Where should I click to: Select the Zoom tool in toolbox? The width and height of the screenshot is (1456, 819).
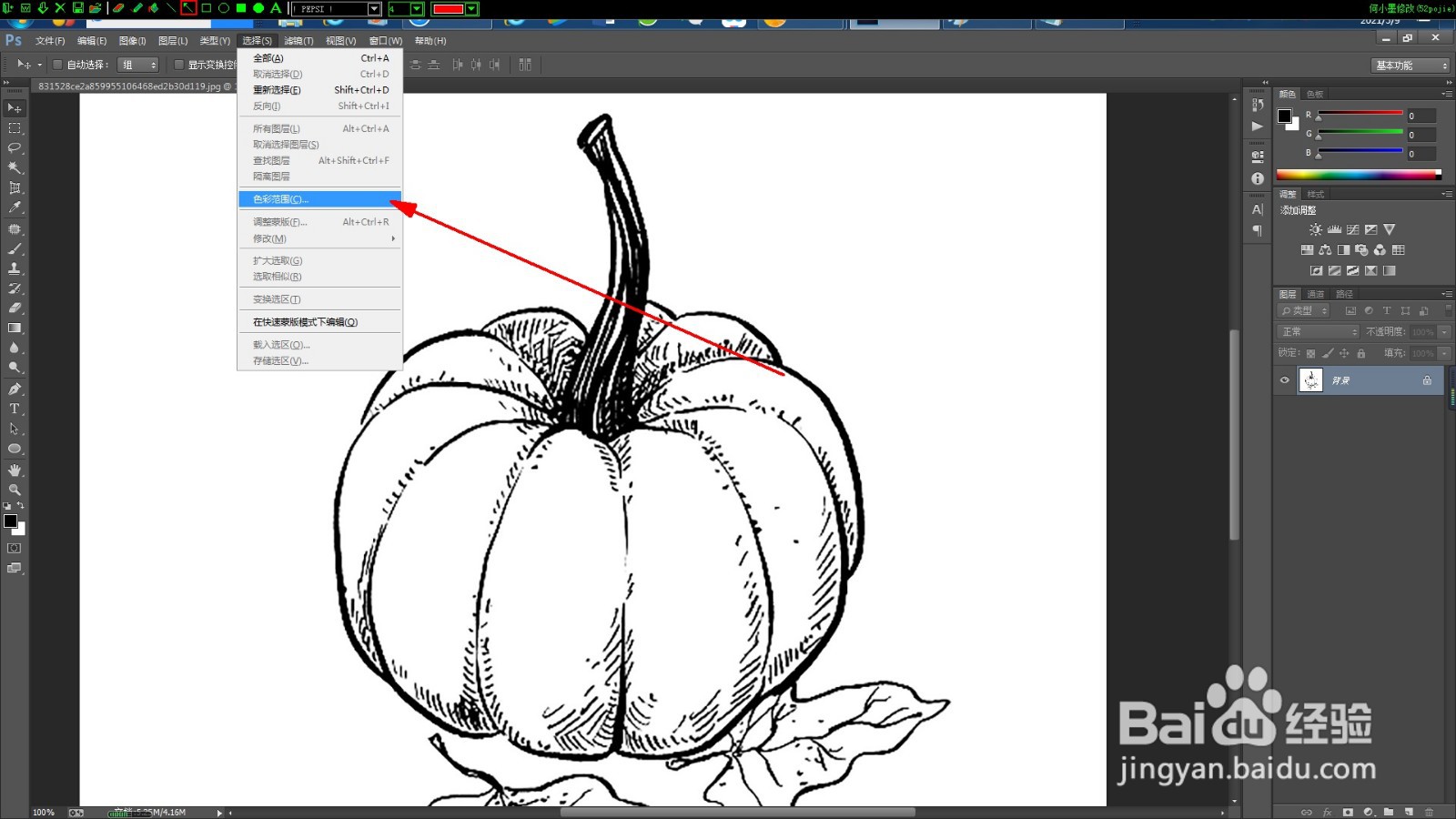15,490
